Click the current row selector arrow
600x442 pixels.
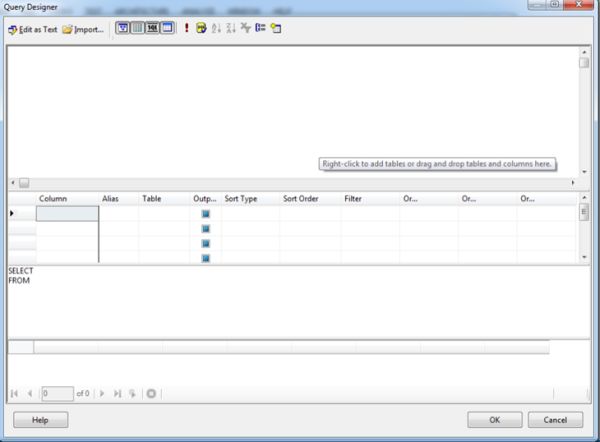[12, 213]
